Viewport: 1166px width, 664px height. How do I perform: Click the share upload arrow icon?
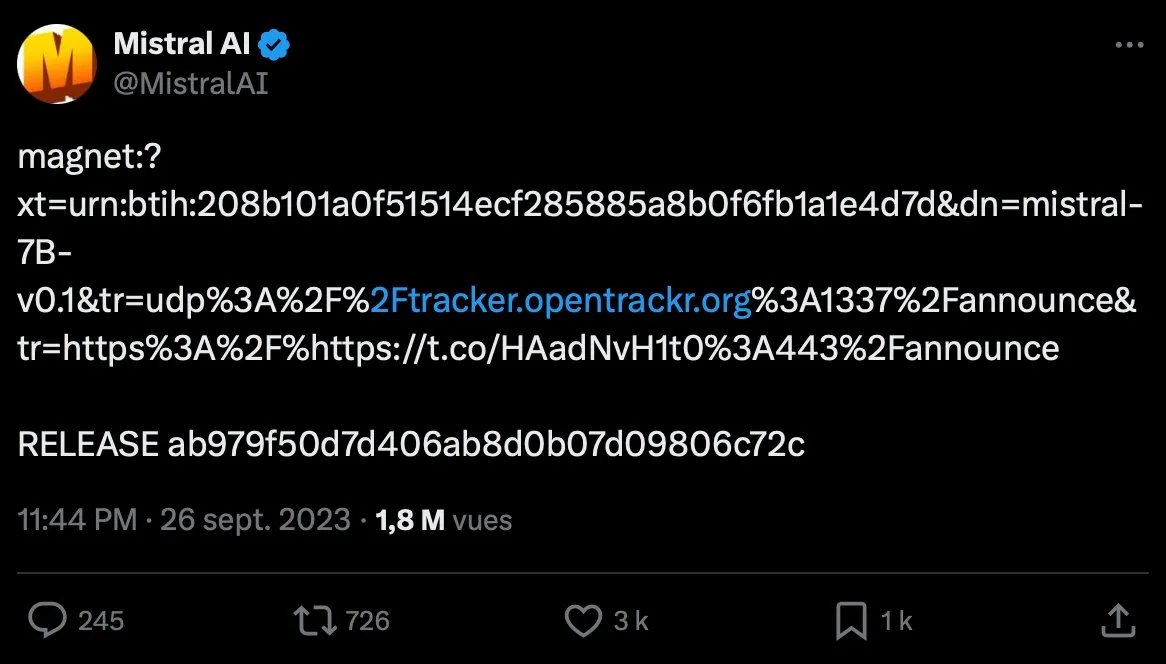(x=1119, y=619)
